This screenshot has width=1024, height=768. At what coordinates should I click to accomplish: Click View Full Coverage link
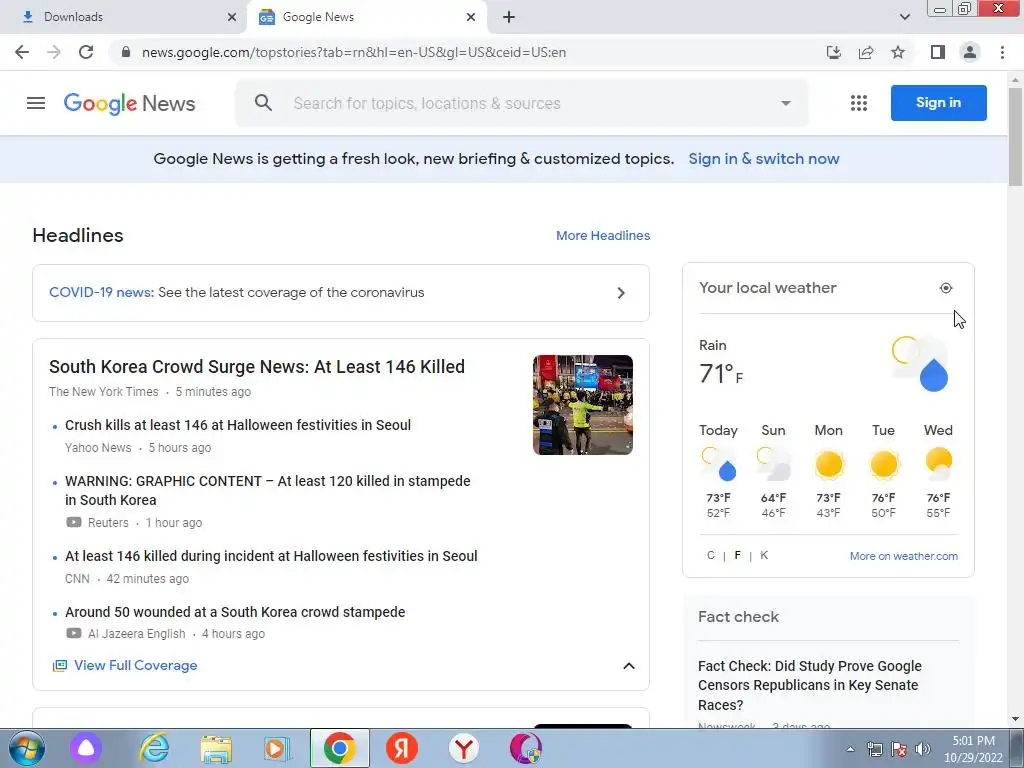click(x=135, y=665)
